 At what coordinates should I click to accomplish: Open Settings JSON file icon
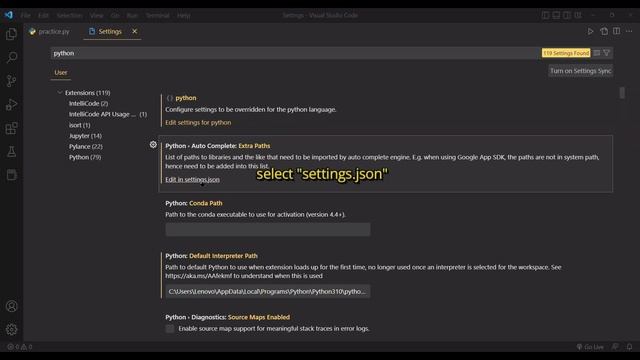click(604, 31)
